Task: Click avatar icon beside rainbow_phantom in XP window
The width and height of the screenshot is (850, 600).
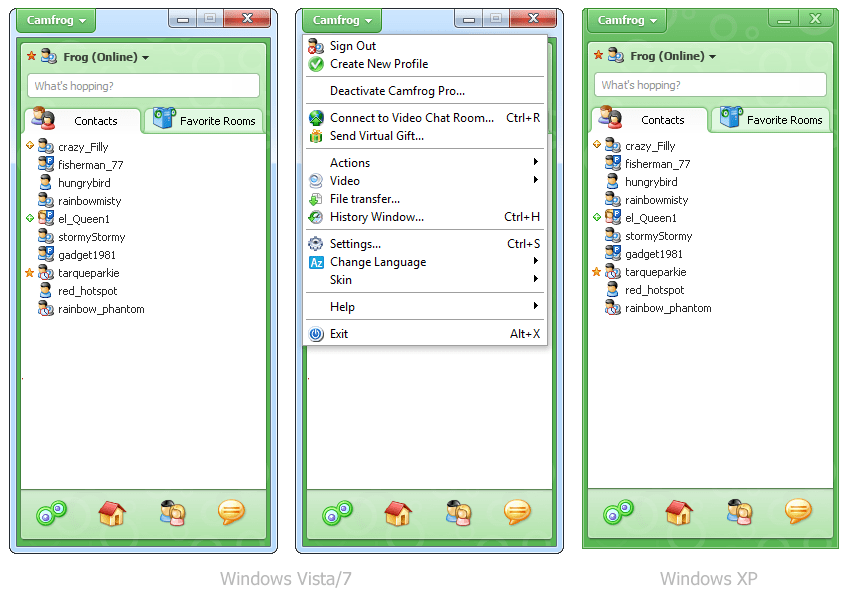Action: tap(613, 308)
